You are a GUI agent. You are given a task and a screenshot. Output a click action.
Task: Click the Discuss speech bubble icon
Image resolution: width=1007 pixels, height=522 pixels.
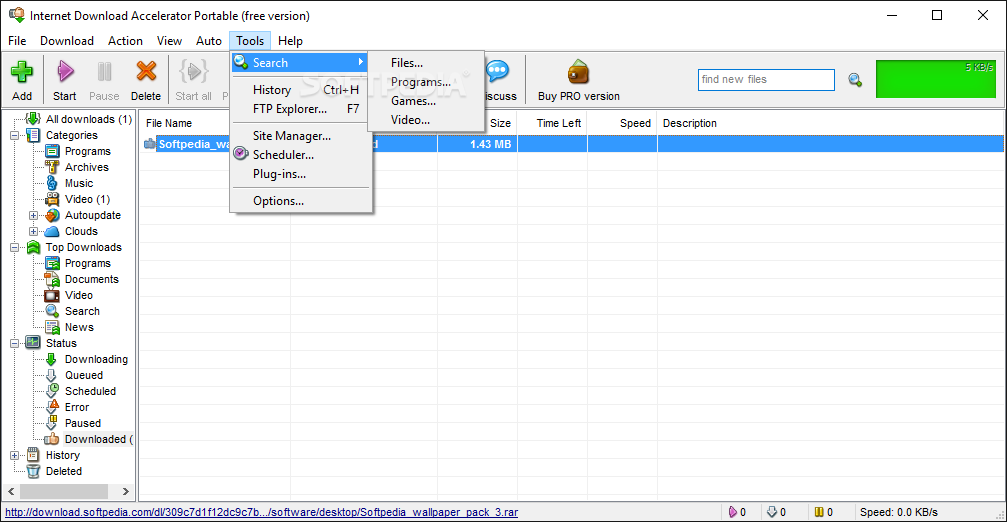click(x=498, y=71)
